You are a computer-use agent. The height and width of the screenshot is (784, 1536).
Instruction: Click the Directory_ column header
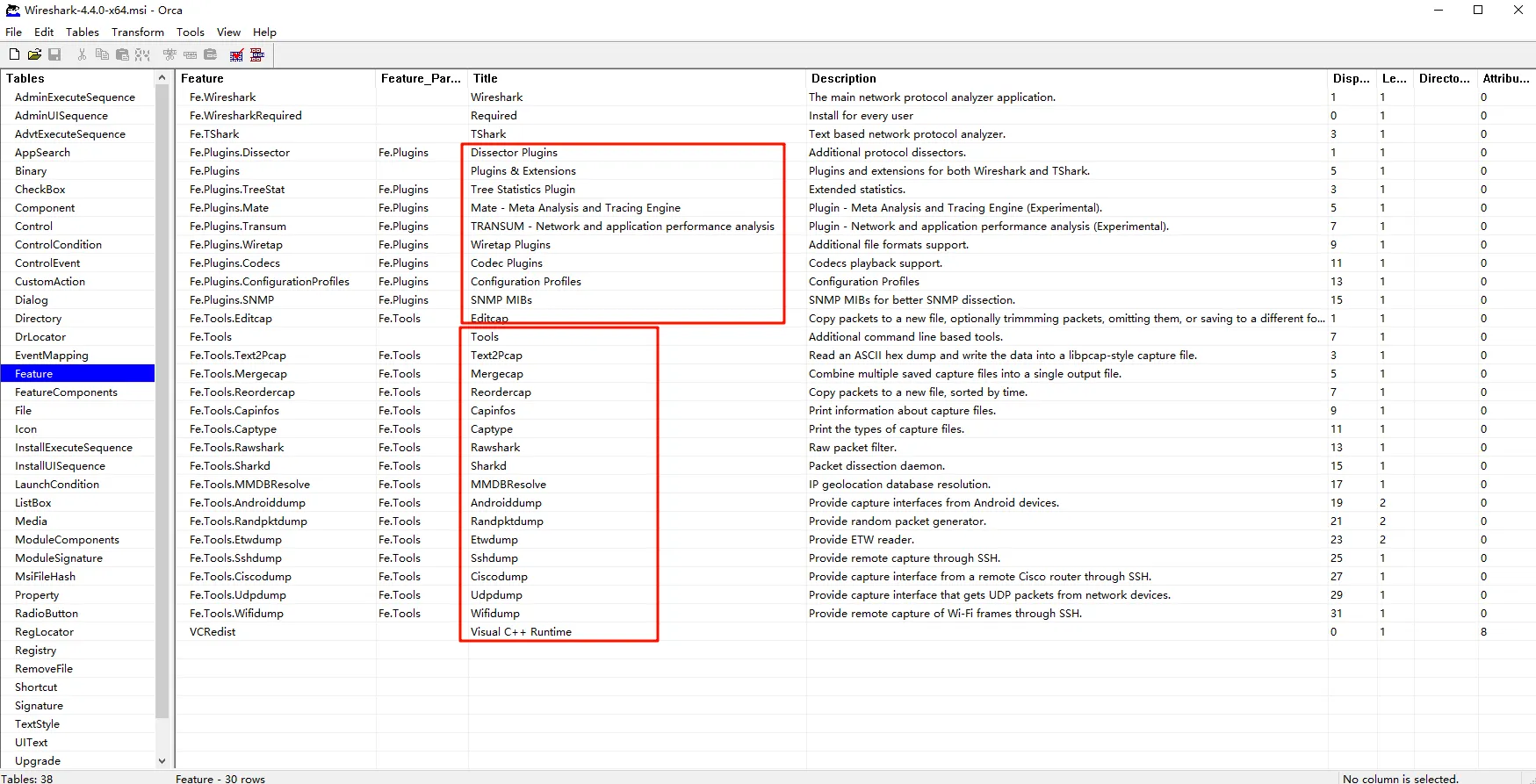tap(1446, 78)
